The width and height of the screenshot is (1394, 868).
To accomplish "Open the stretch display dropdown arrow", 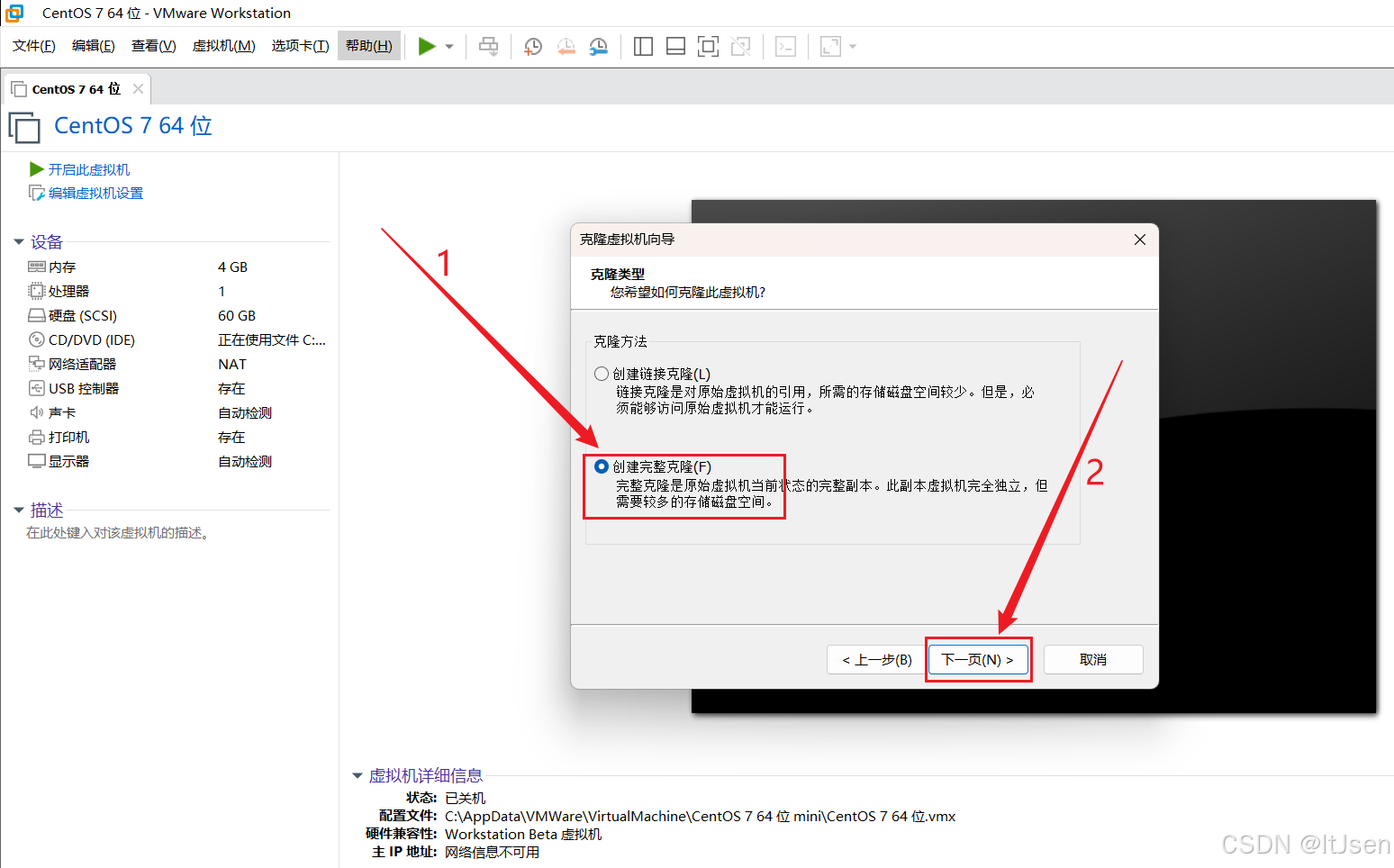I will coord(853,47).
